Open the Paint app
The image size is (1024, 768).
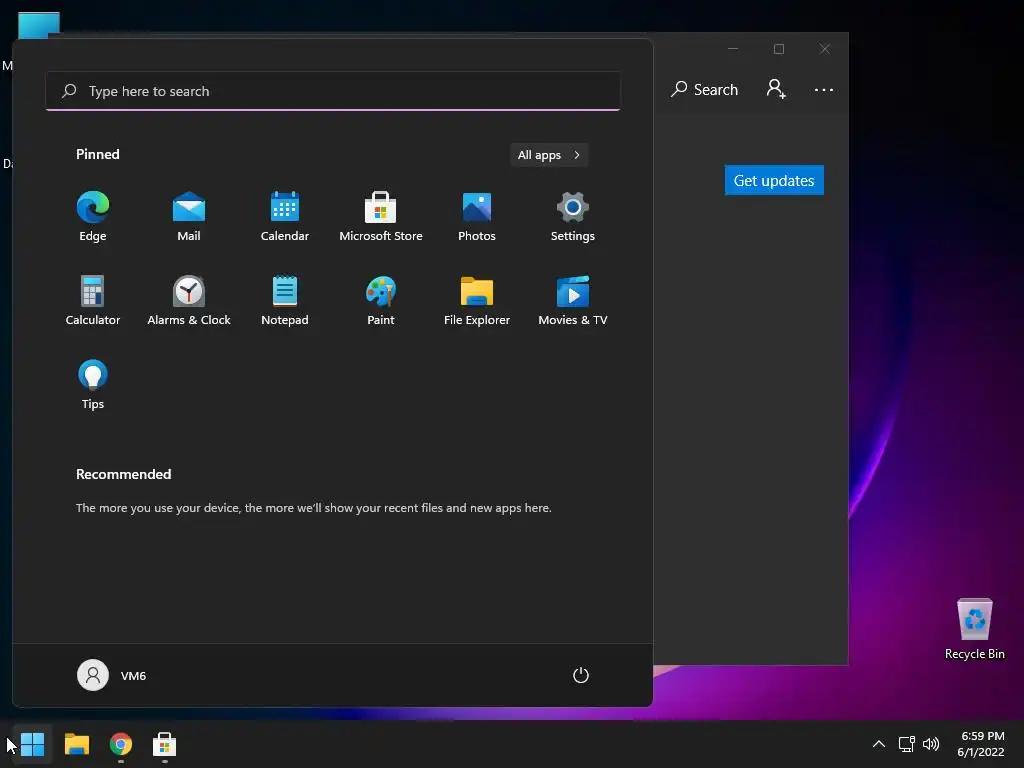(x=381, y=301)
